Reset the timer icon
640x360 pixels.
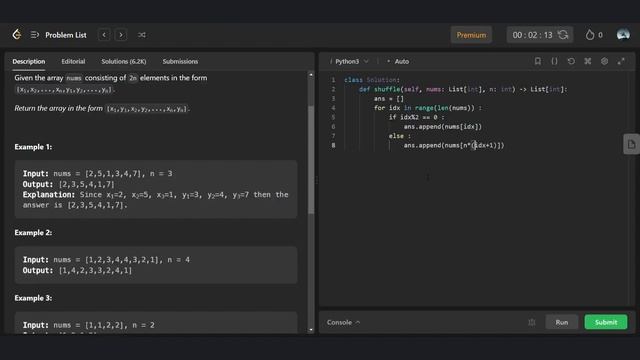(563, 35)
